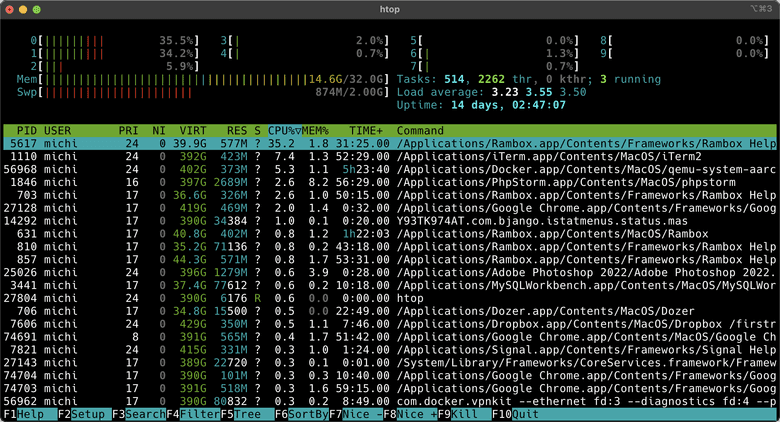The height and width of the screenshot is (422, 780).
Task: Click F8 Nice + button
Action: tap(410, 414)
